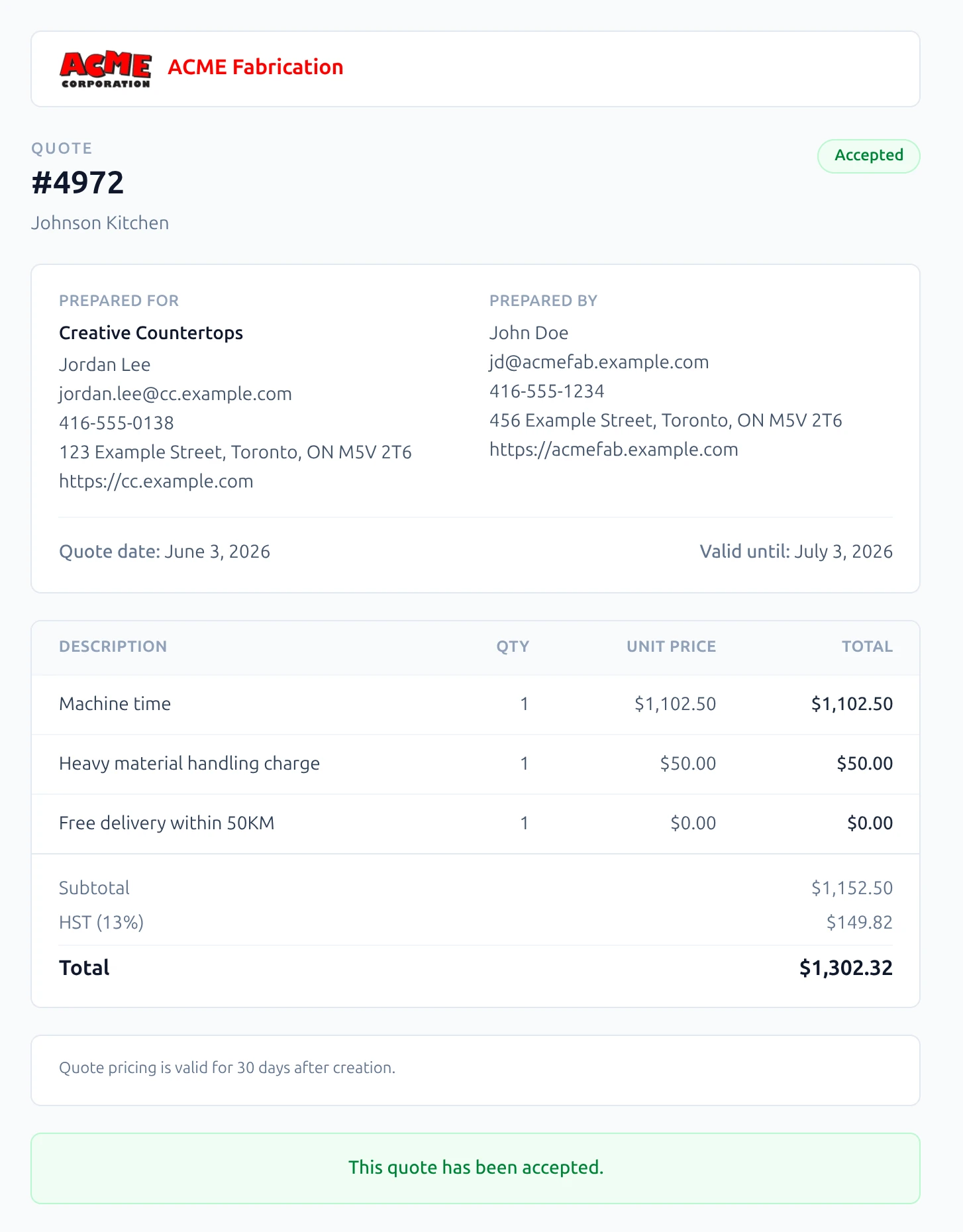The image size is (963, 1232).
Task: Click the John Doe preparer name
Action: 529,333
